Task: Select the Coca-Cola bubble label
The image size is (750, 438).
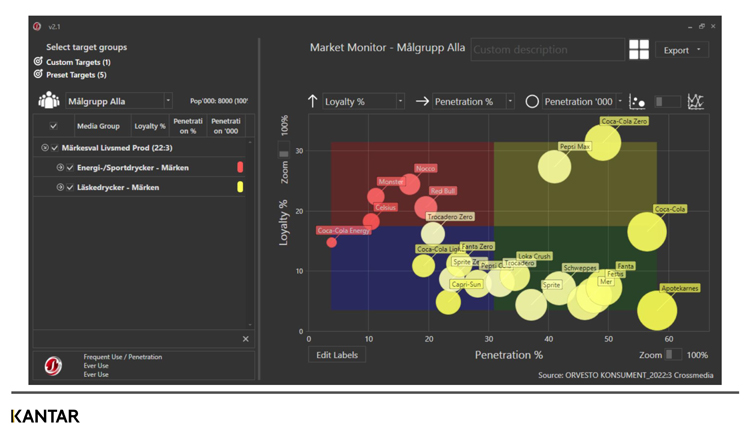Action: (x=670, y=209)
